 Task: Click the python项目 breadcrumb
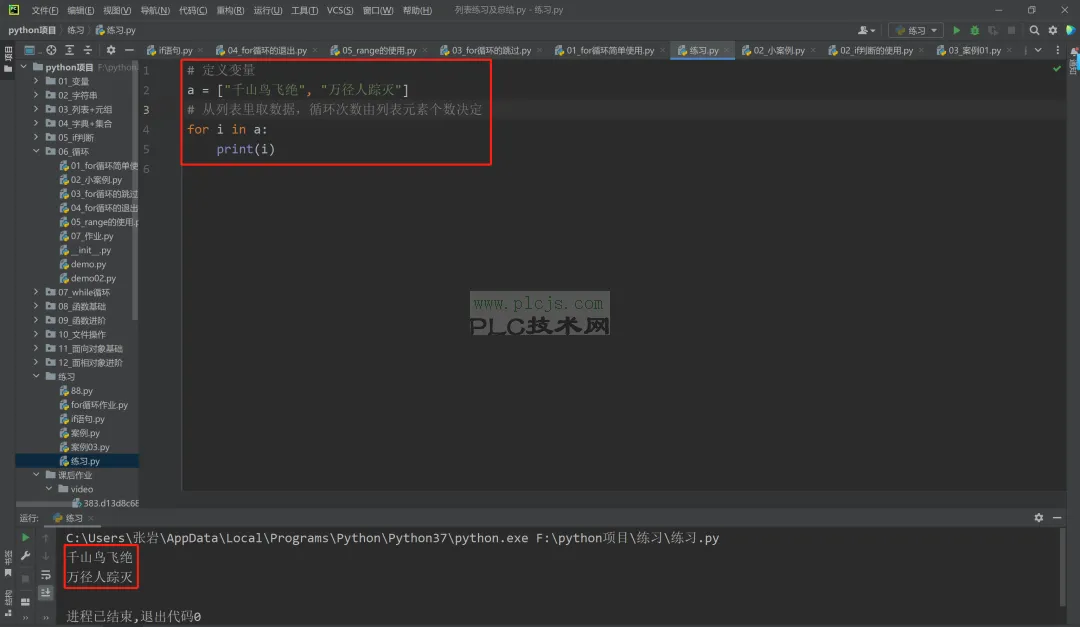(x=32, y=30)
